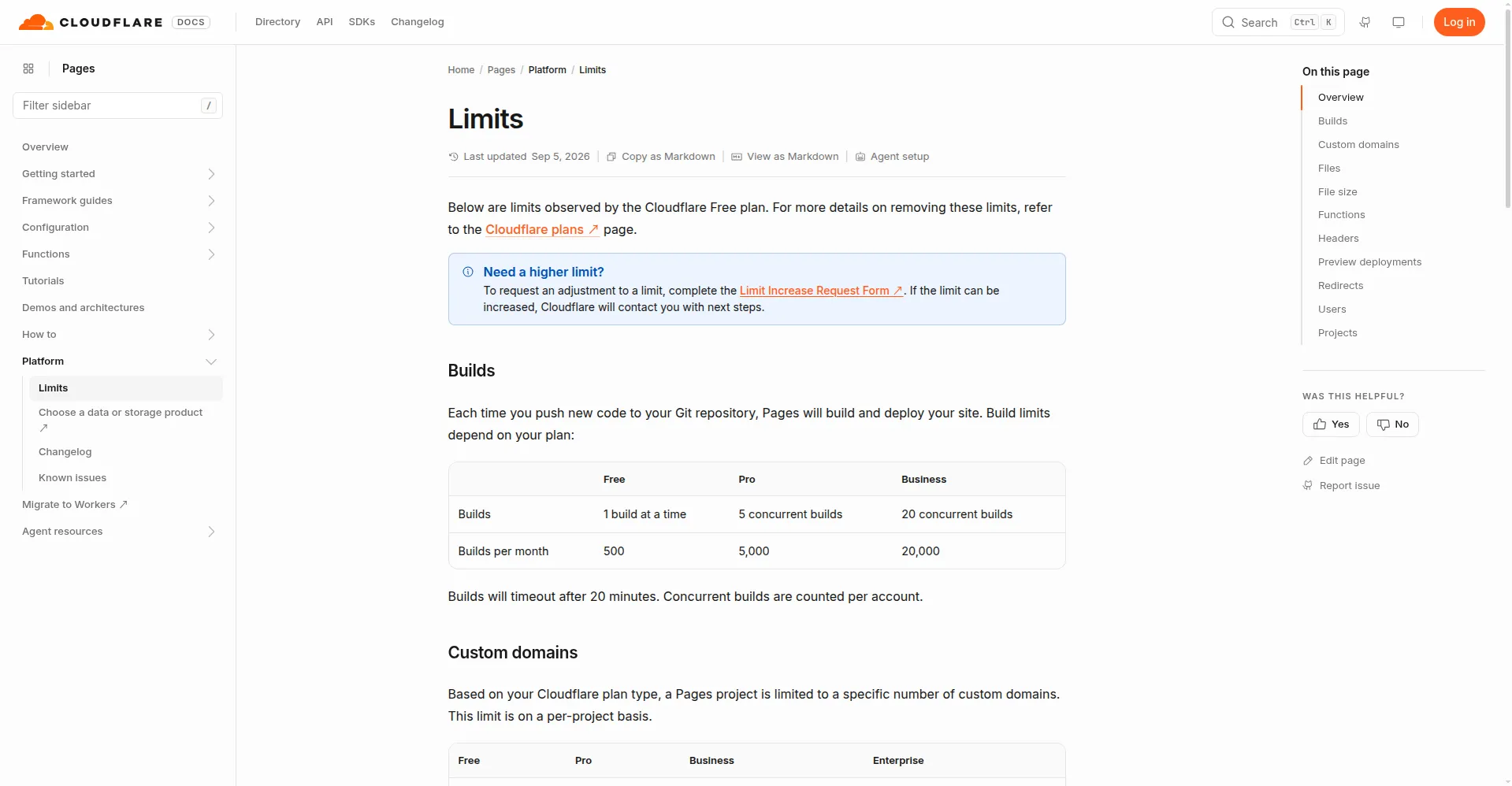The width and height of the screenshot is (1512, 786).
Task: Click the Search box in header
Action: [1278, 22]
